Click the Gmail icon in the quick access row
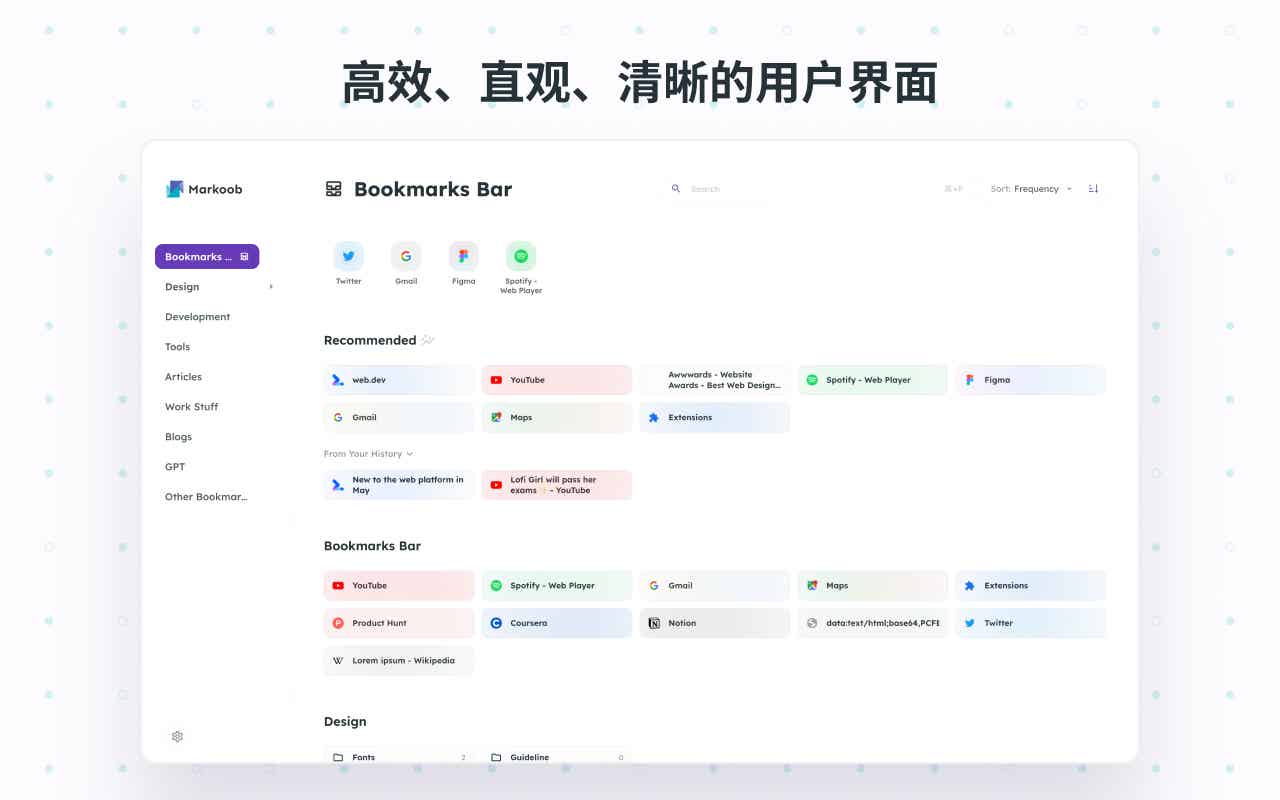Viewport: 1280px width, 800px height. coord(406,256)
